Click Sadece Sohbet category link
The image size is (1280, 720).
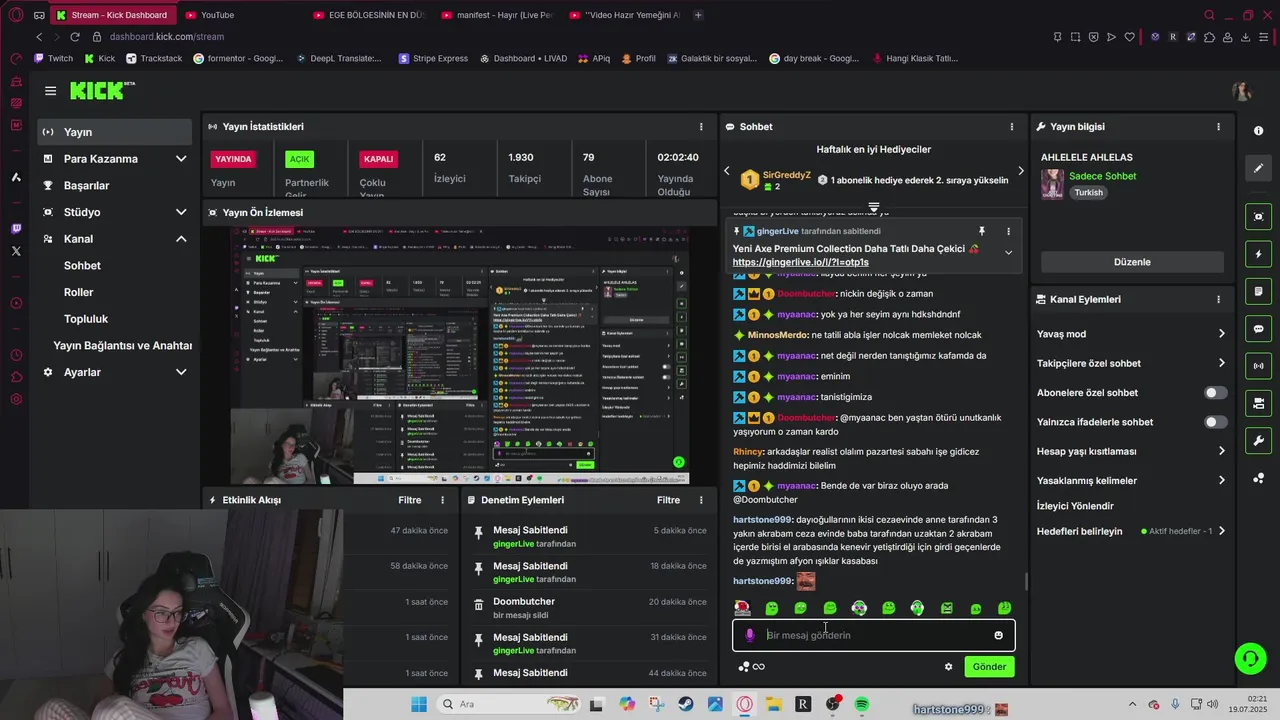tap(1102, 176)
